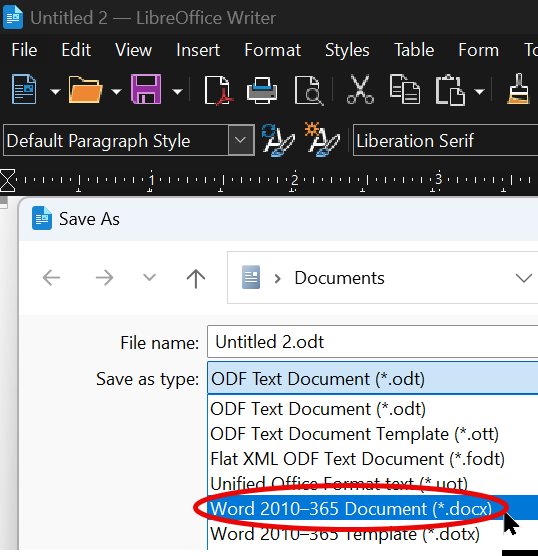This screenshot has height=556, width=538.
Task: Select Clone Formatting paintbrush icon
Action: tap(518, 89)
